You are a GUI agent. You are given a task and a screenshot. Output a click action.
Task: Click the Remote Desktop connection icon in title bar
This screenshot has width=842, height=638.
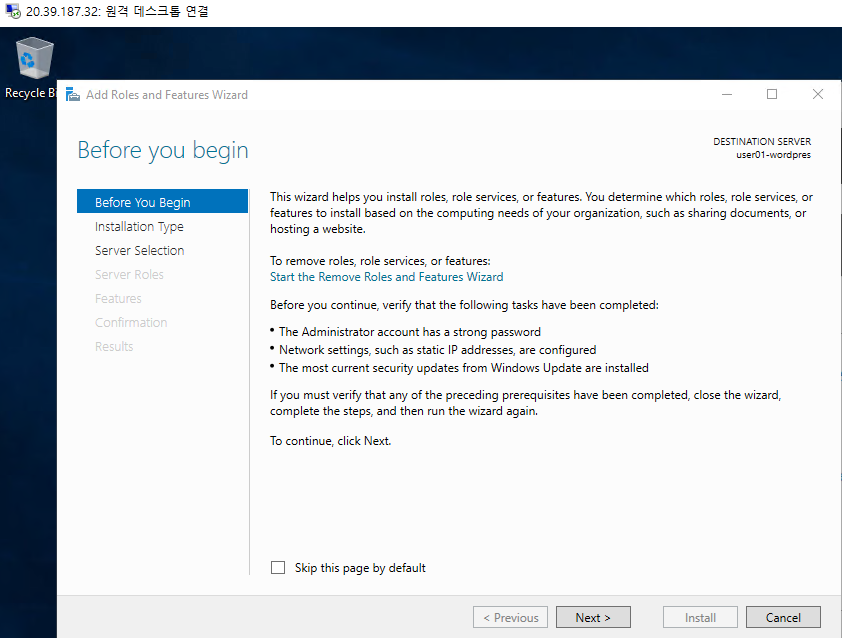coord(13,11)
